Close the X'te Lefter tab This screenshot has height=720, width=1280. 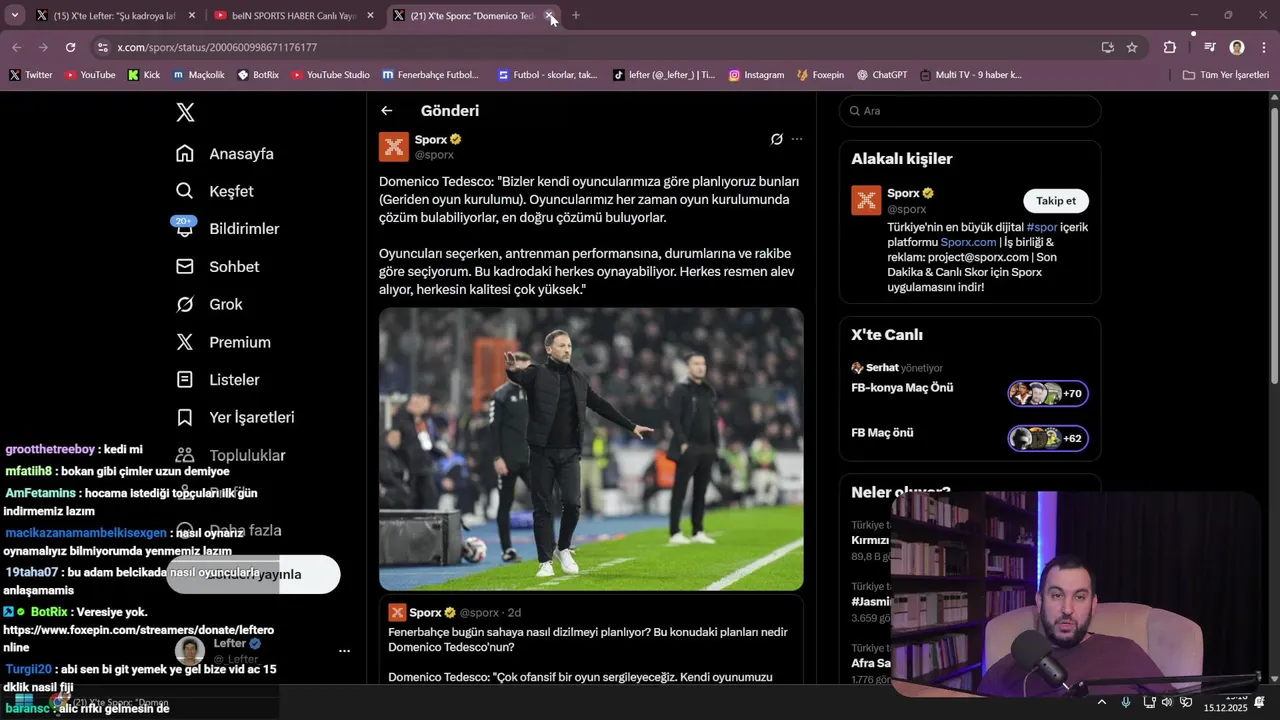[191, 16]
